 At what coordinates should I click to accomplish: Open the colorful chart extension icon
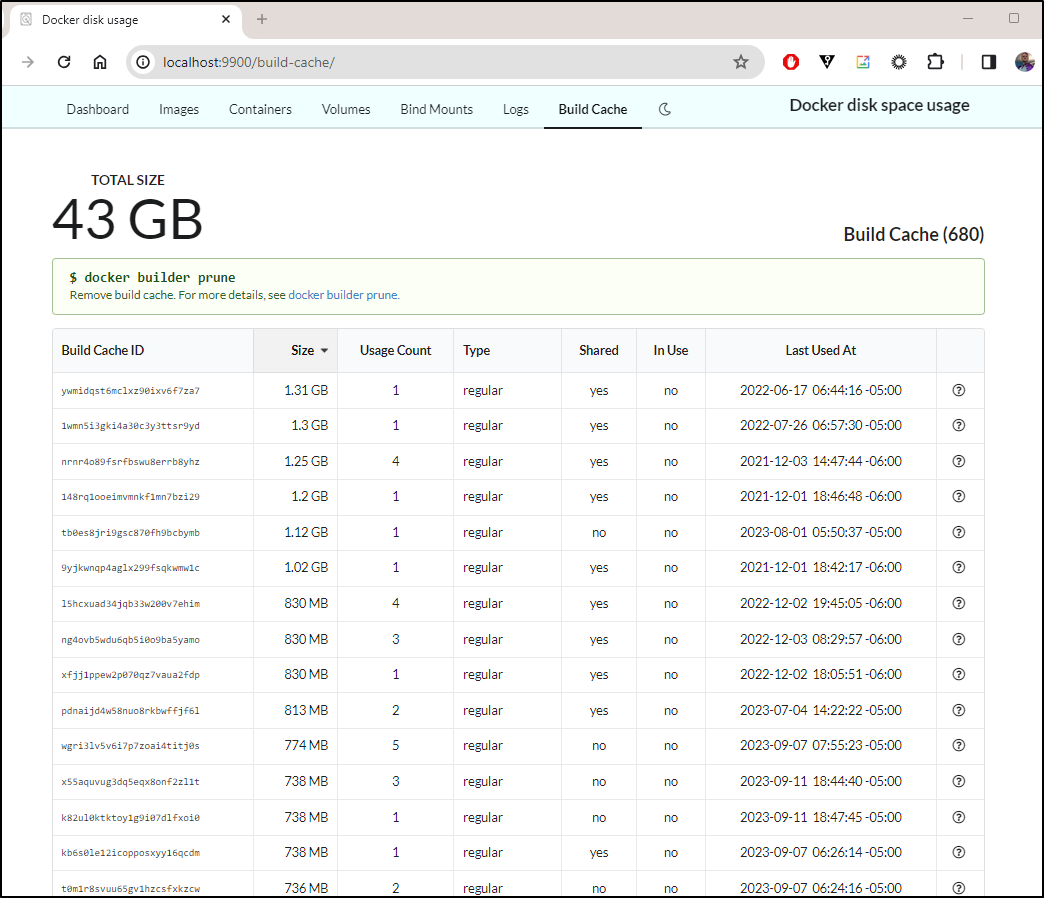(863, 62)
